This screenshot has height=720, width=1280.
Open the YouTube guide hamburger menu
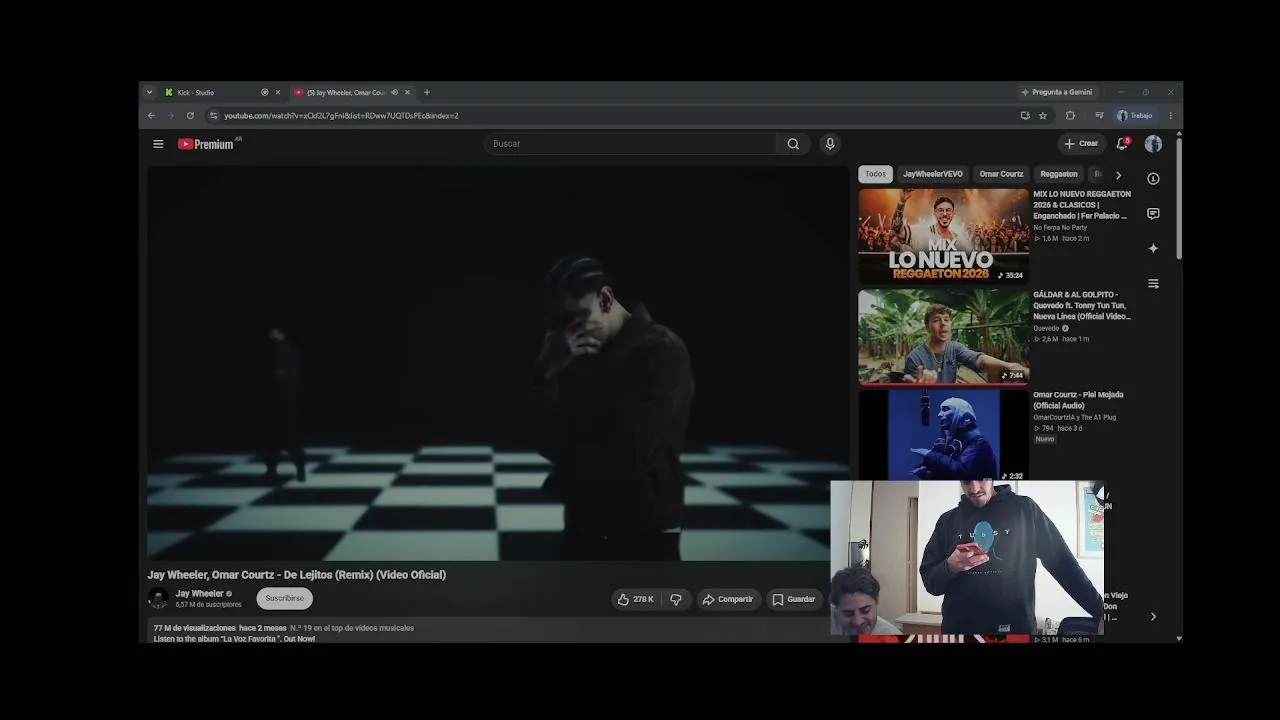pos(158,144)
